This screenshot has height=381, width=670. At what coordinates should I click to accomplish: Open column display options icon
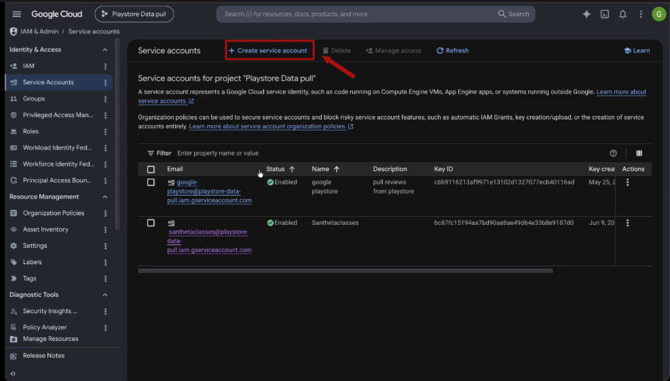639,153
